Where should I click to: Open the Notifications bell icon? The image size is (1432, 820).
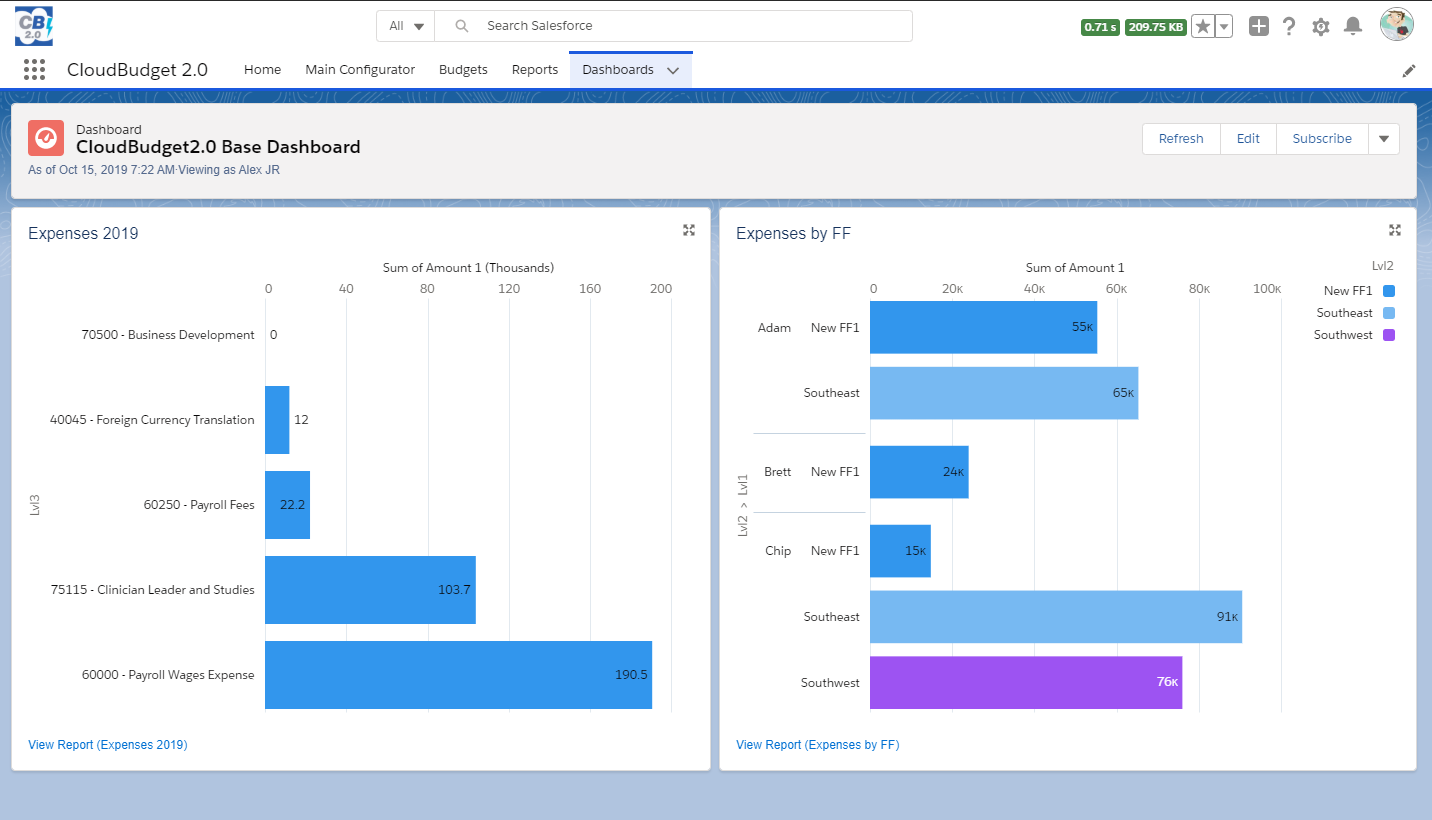(x=1353, y=27)
